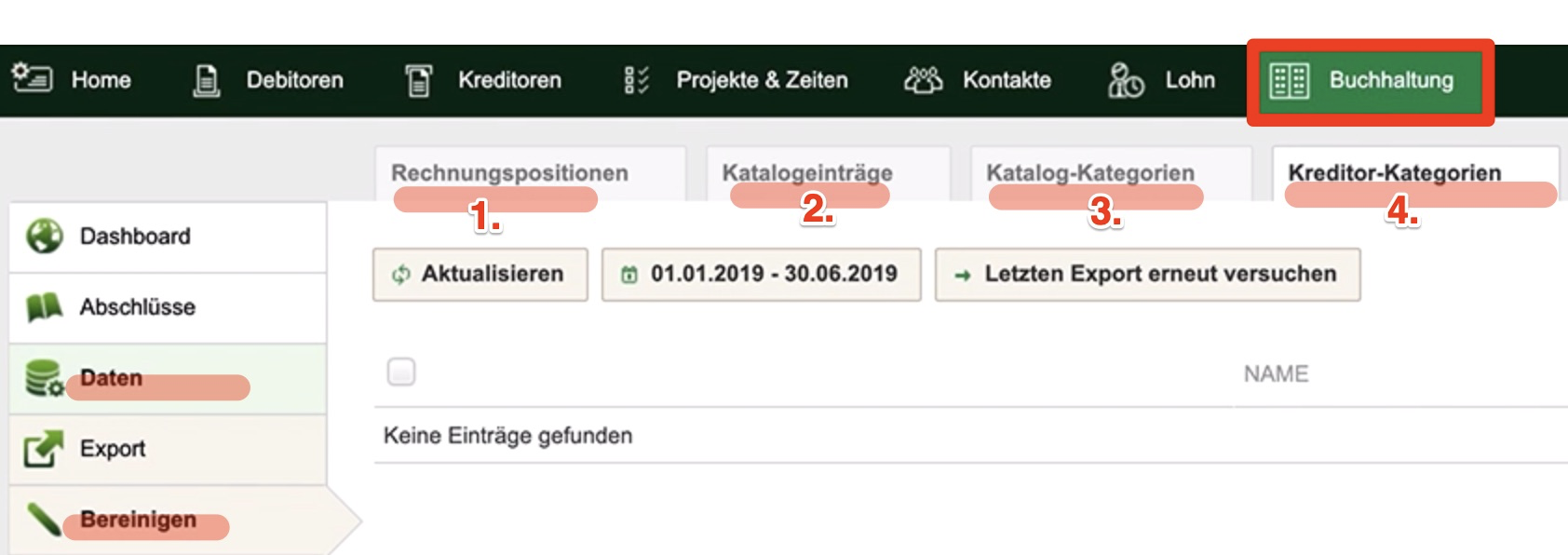Open the Bereinigen sidebar item
The image size is (1568, 555).
[168, 520]
